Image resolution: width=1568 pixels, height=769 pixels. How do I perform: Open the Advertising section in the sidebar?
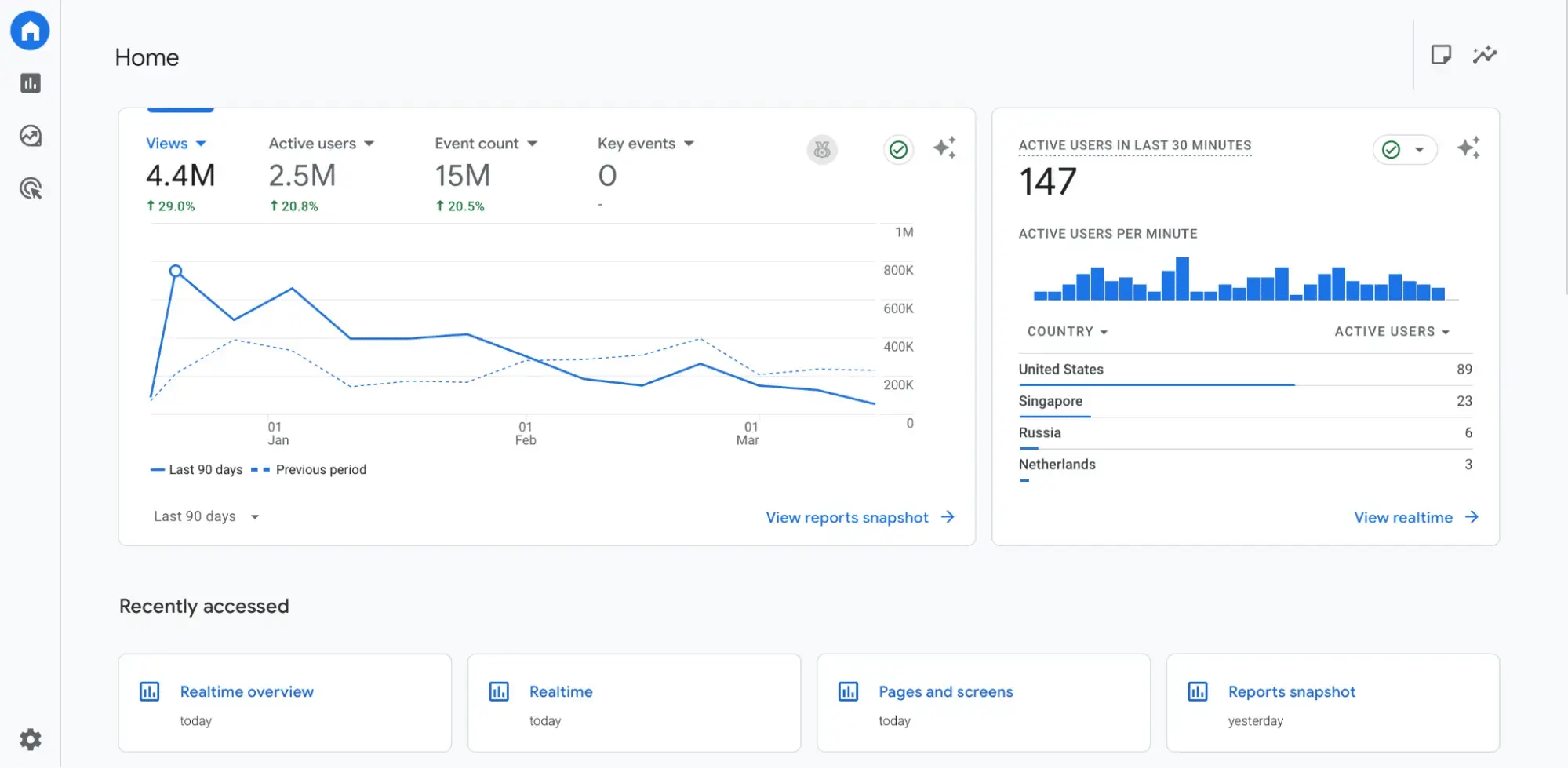(x=30, y=188)
